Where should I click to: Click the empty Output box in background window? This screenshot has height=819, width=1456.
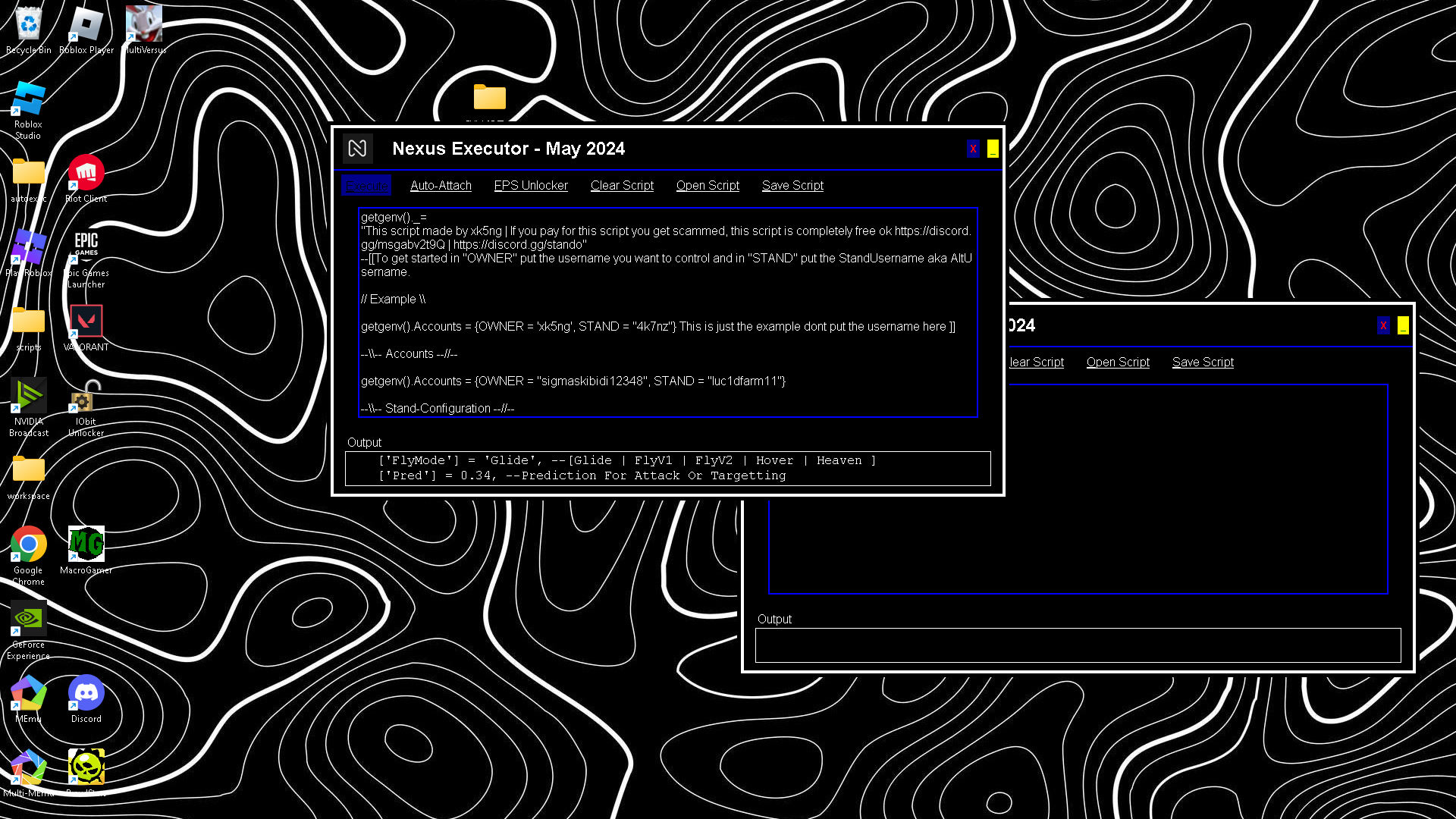coord(1078,645)
